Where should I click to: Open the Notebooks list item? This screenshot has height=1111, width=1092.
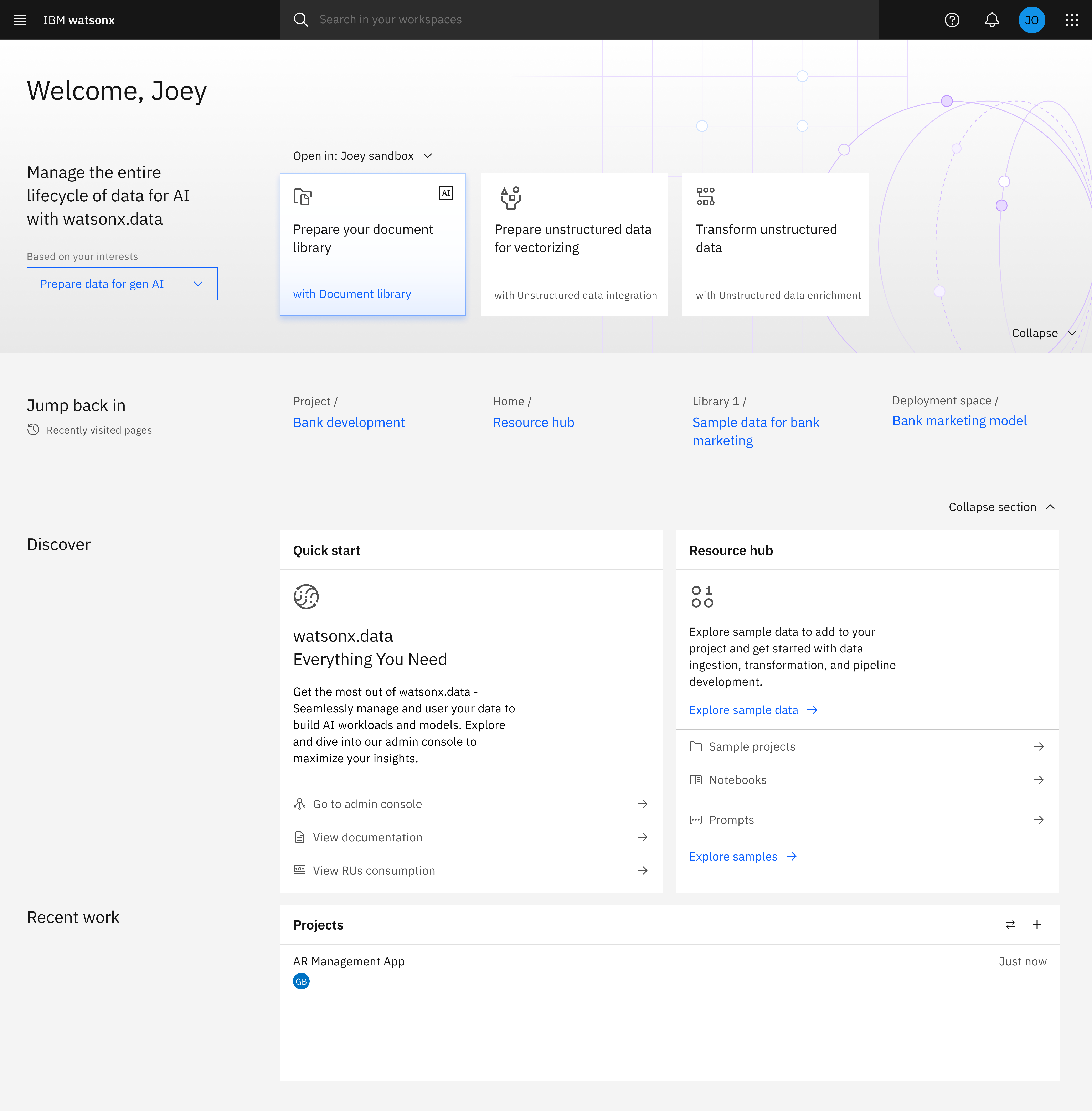point(866,780)
